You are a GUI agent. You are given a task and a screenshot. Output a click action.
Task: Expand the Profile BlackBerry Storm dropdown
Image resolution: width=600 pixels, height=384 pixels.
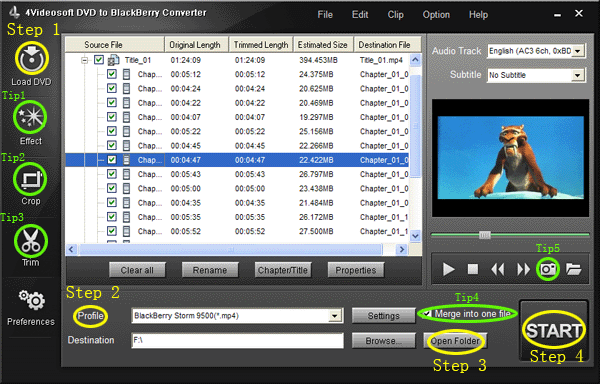335,316
